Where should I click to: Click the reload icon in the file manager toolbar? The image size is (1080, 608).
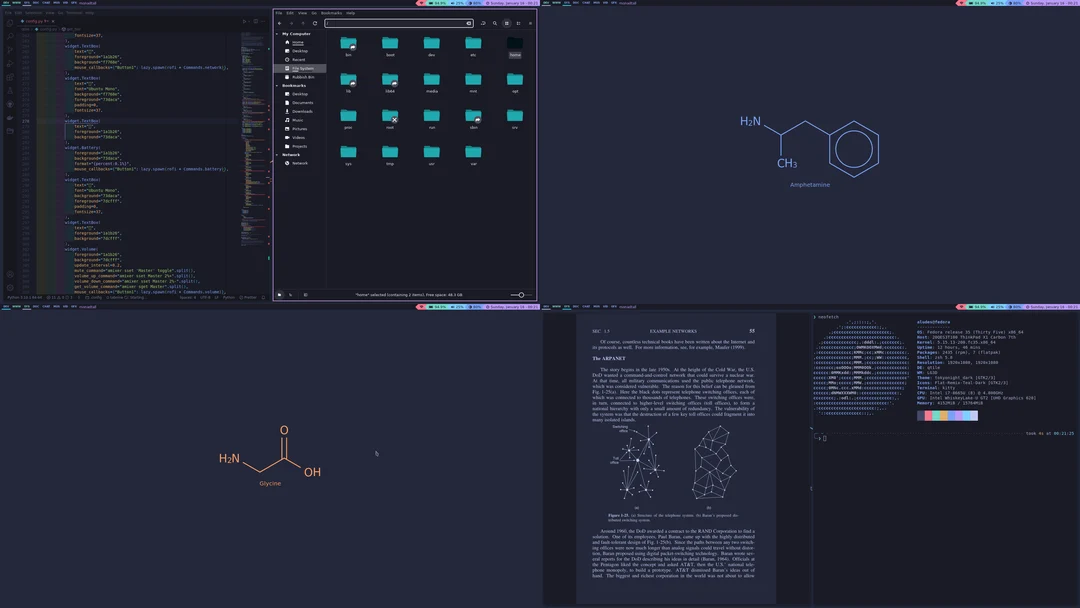pos(315,22)
